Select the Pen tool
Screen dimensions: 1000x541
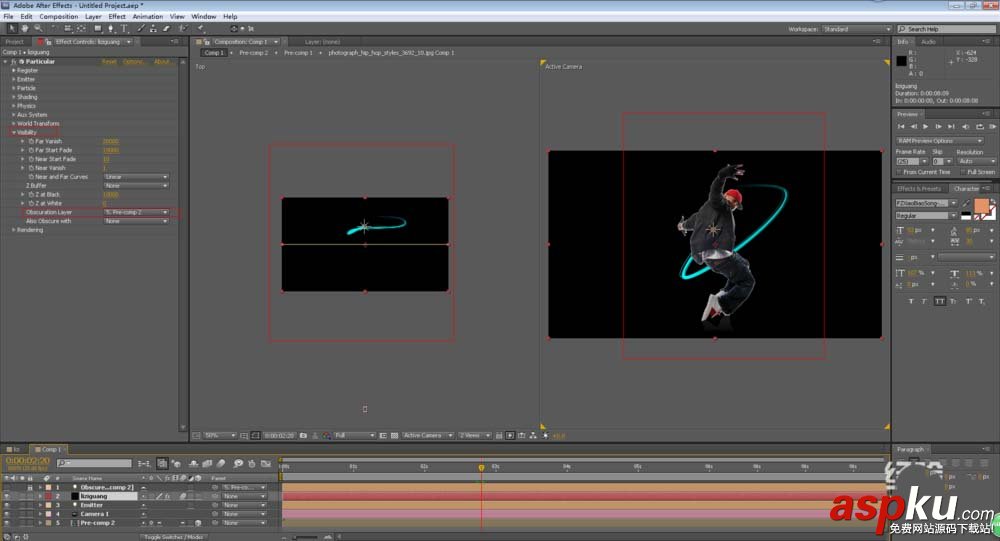click(x=111, y=29)
